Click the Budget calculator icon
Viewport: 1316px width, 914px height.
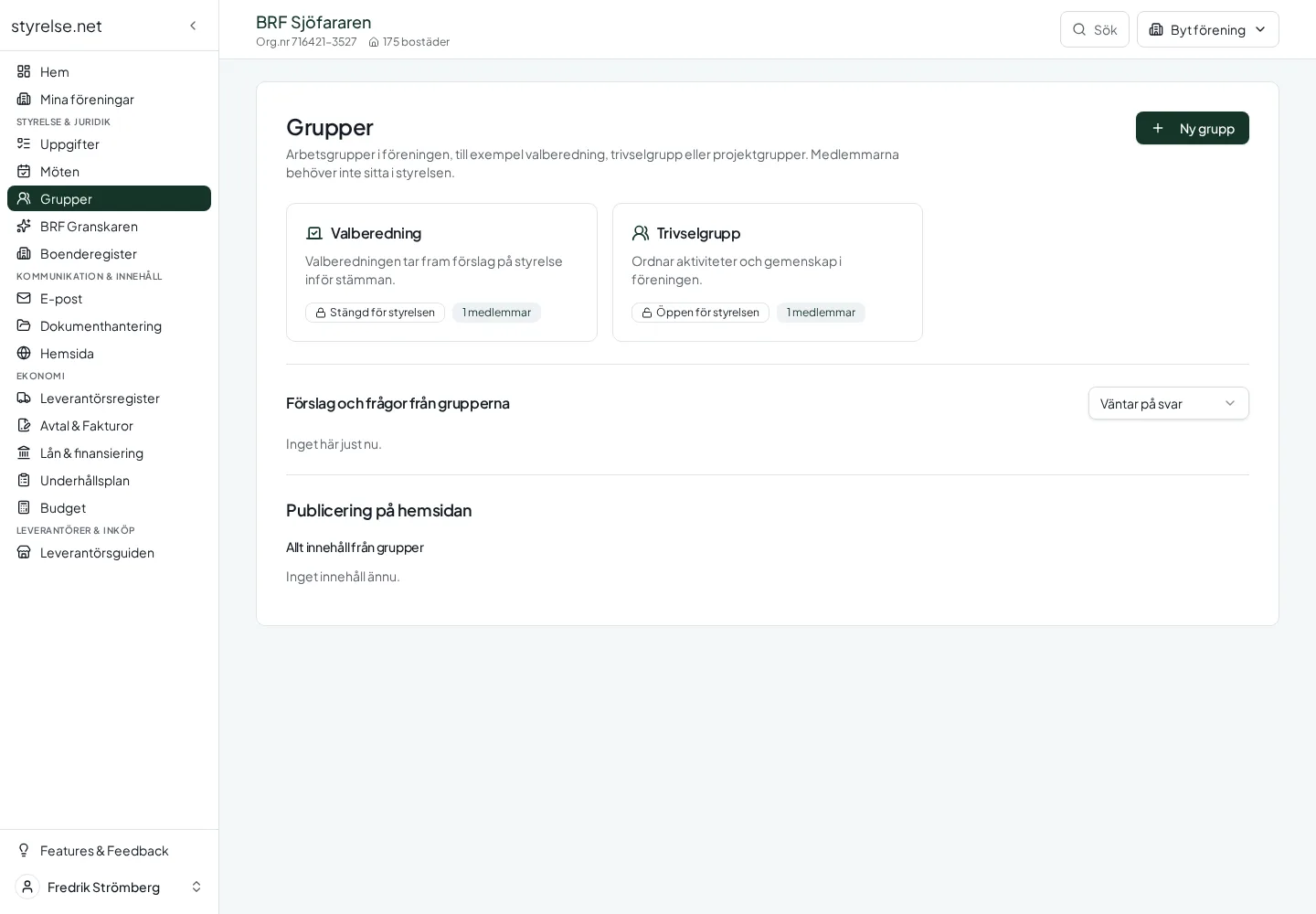[24, 507]
